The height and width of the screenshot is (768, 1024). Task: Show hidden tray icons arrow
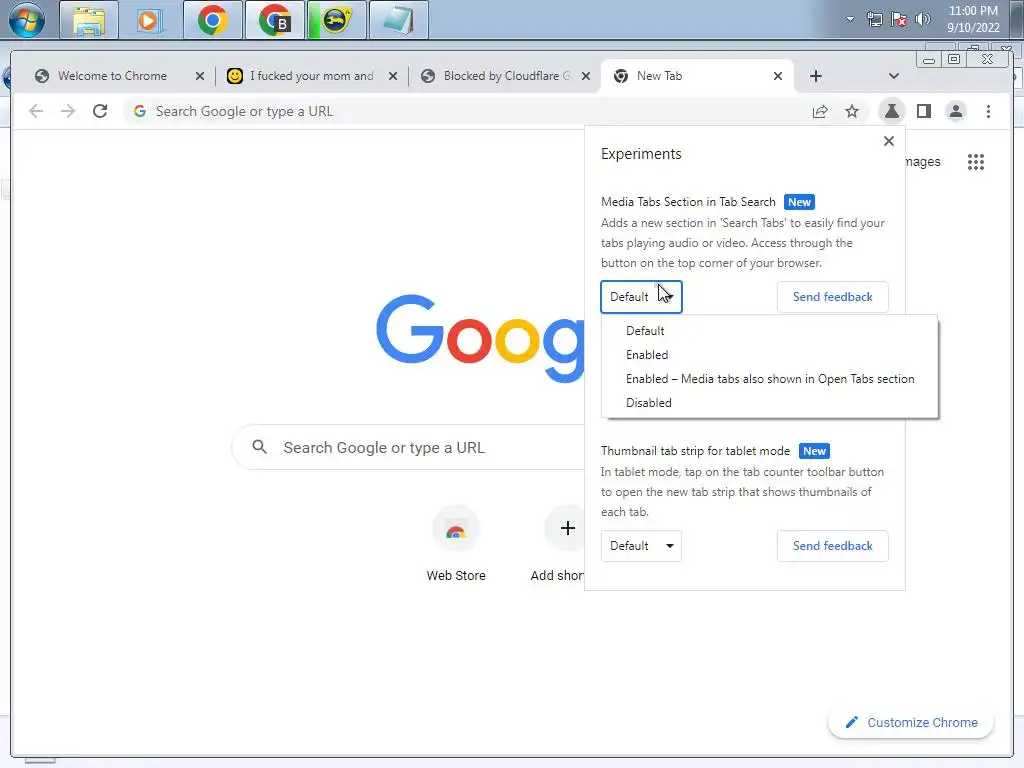tap(850, 19)
